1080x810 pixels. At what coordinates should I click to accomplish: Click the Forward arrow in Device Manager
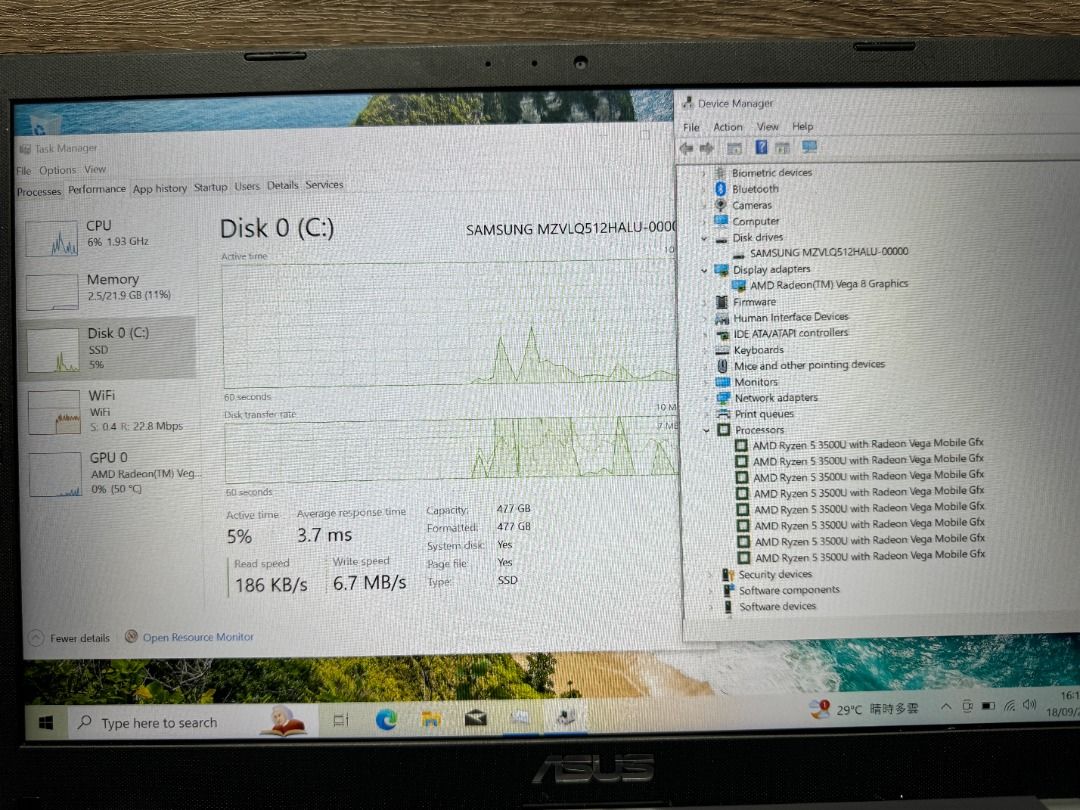705,148
